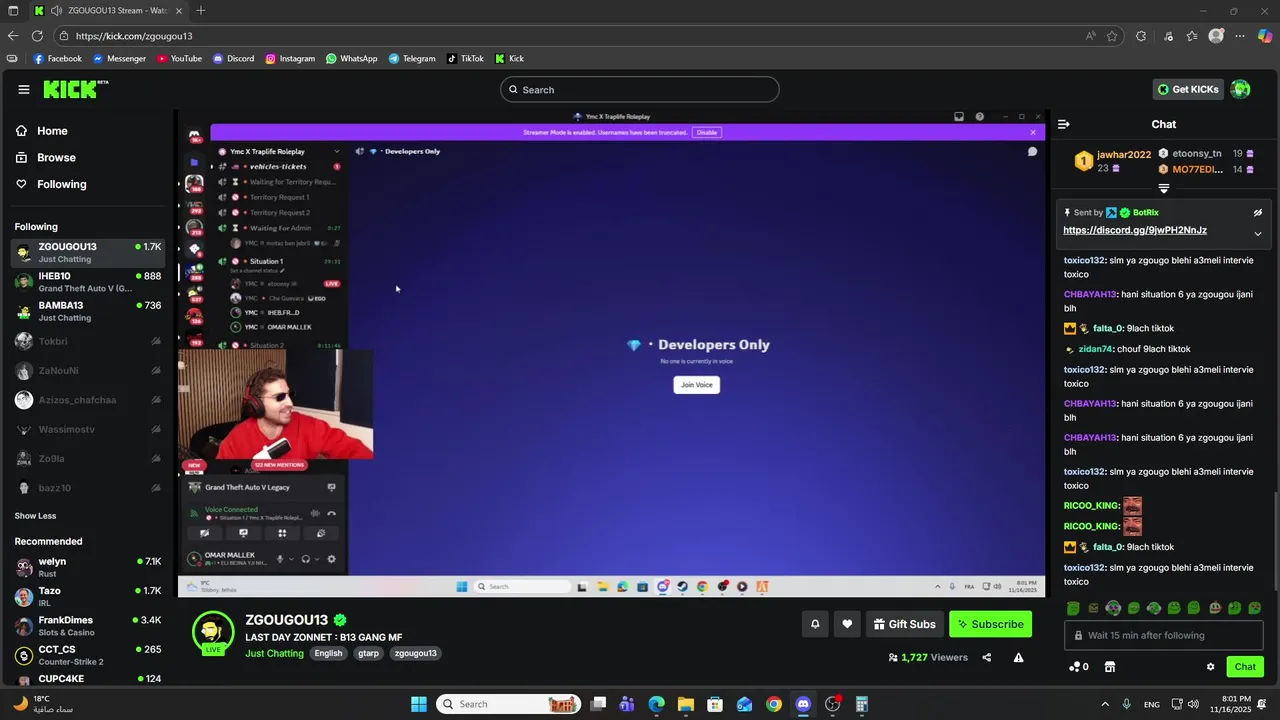The image size is (1280, 720).
Task: Collapse following list with Show Less
Action: [x=35, y=516]
